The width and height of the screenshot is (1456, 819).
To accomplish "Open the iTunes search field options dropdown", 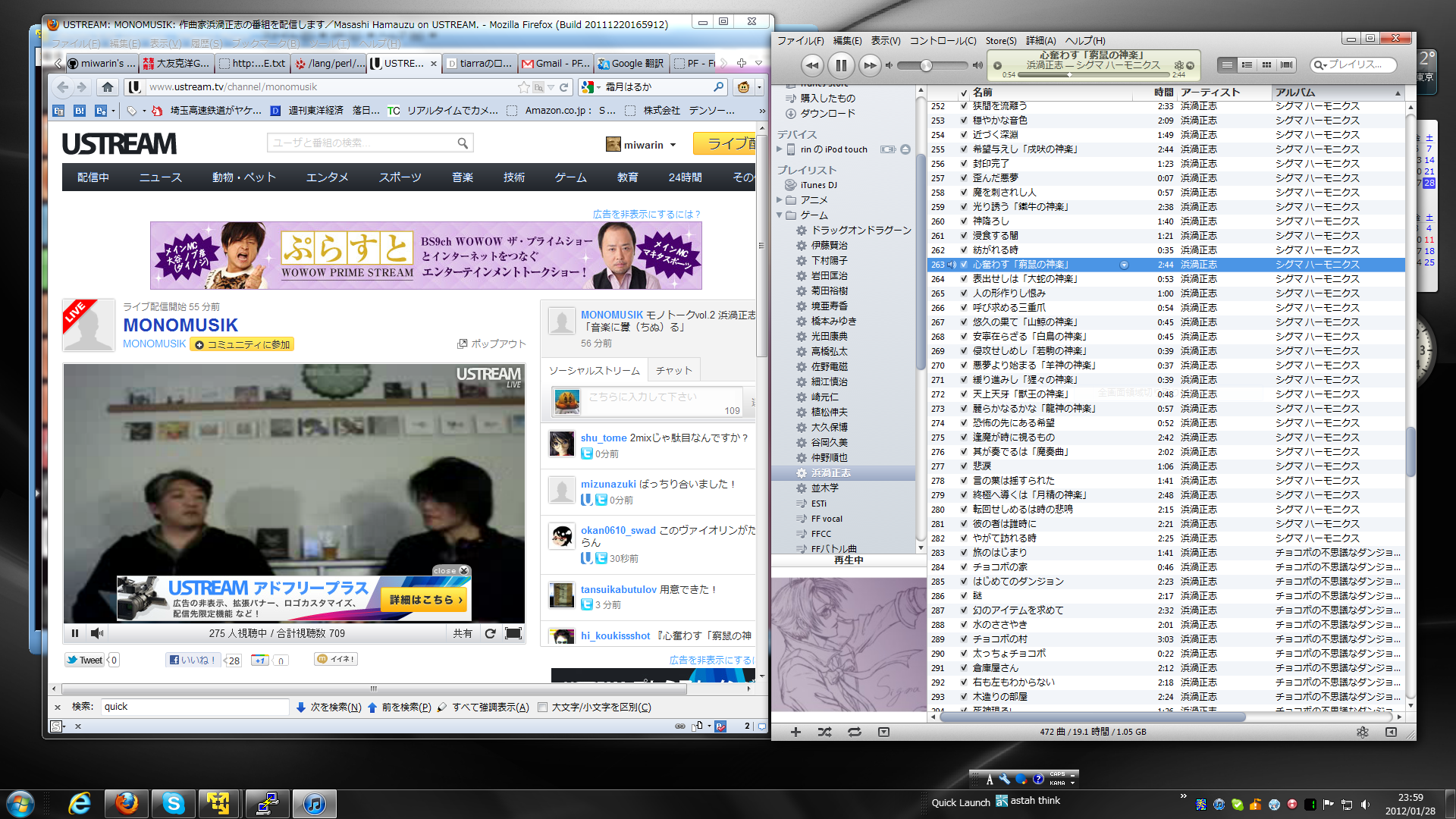I will pyautogui.click(x=1321, y=65).
